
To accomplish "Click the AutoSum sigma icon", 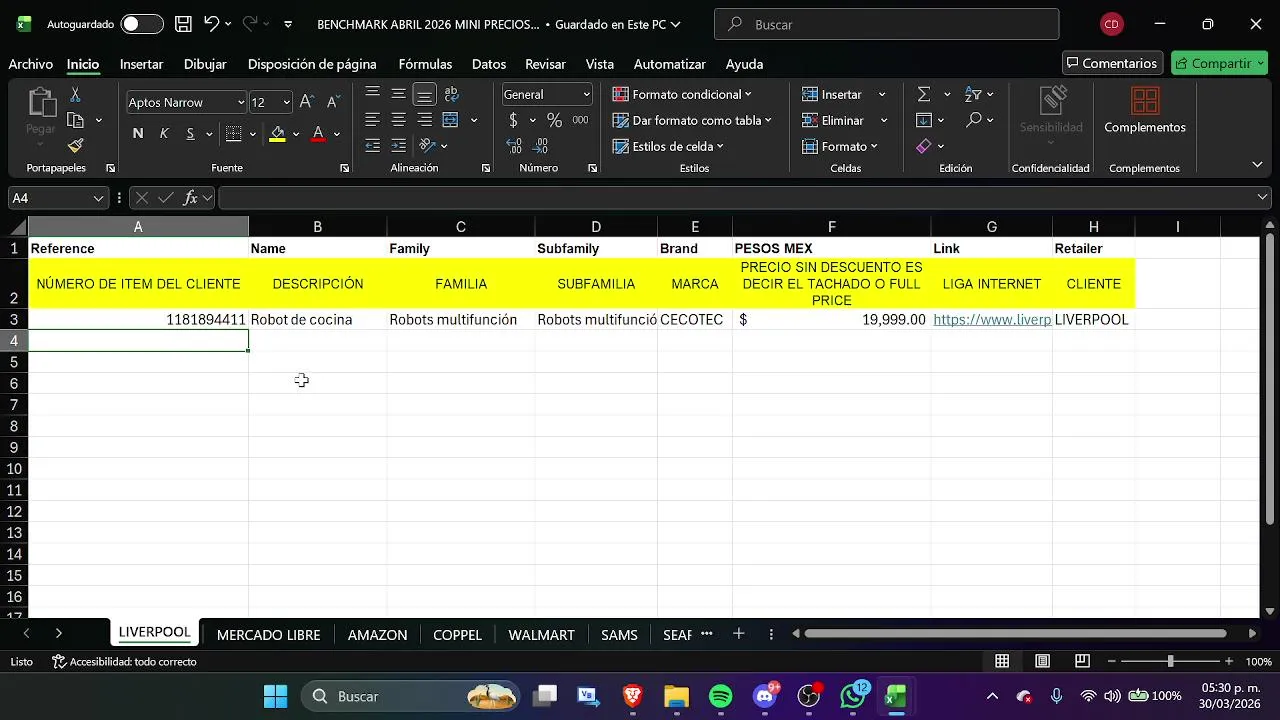I will (x=924, y=94).
